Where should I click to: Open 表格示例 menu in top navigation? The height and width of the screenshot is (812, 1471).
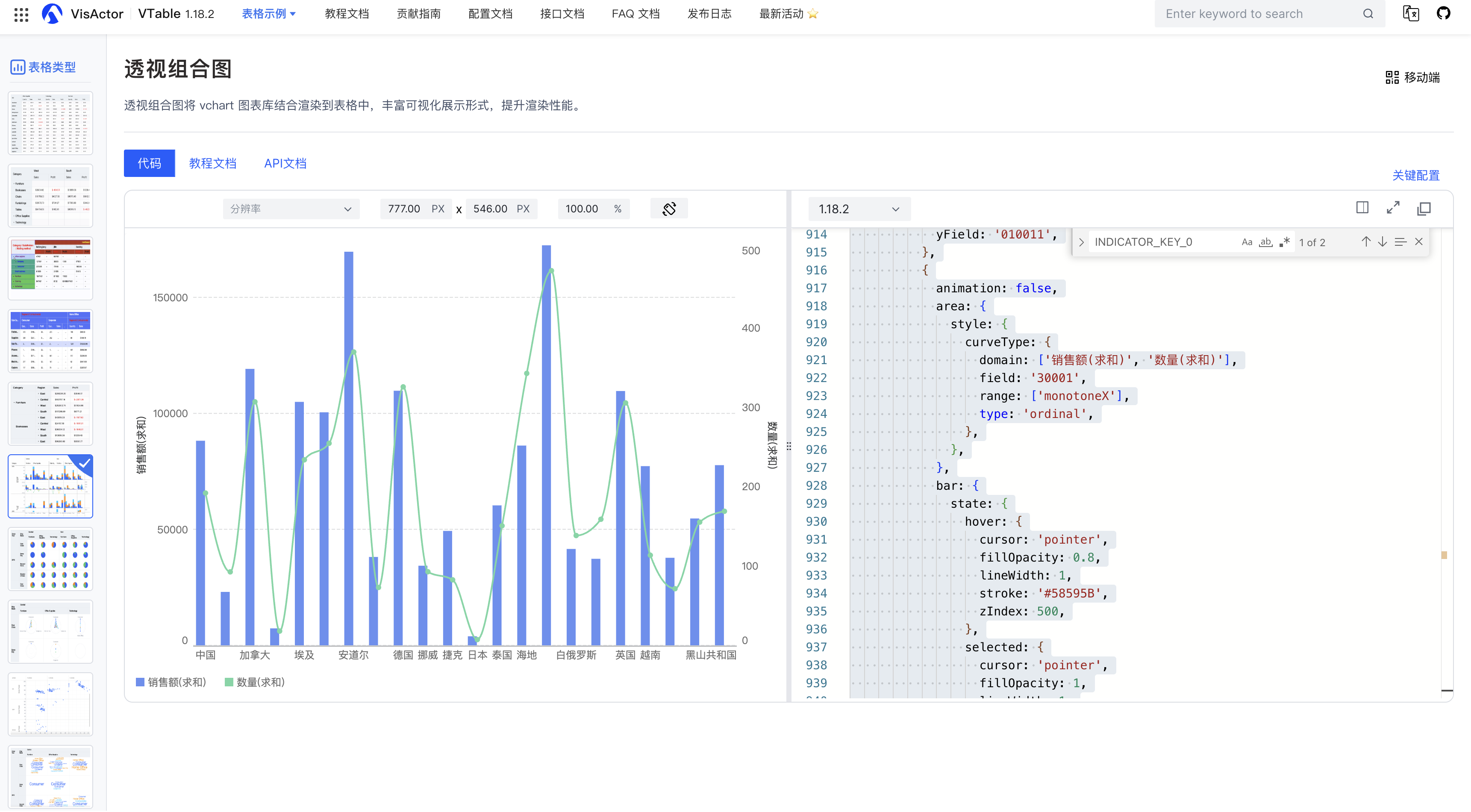(268, 14)
